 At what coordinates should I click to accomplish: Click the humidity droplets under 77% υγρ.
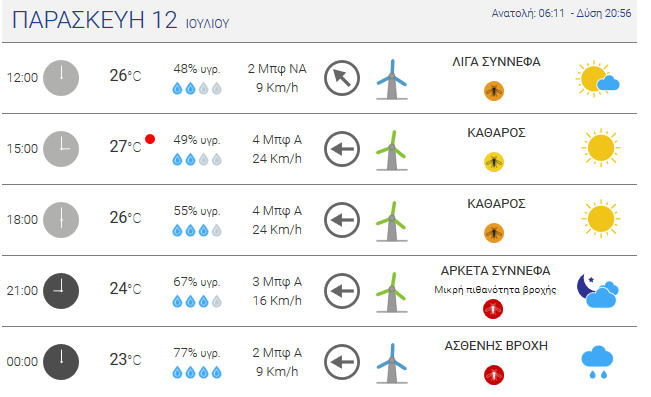[x=197, y=372]
